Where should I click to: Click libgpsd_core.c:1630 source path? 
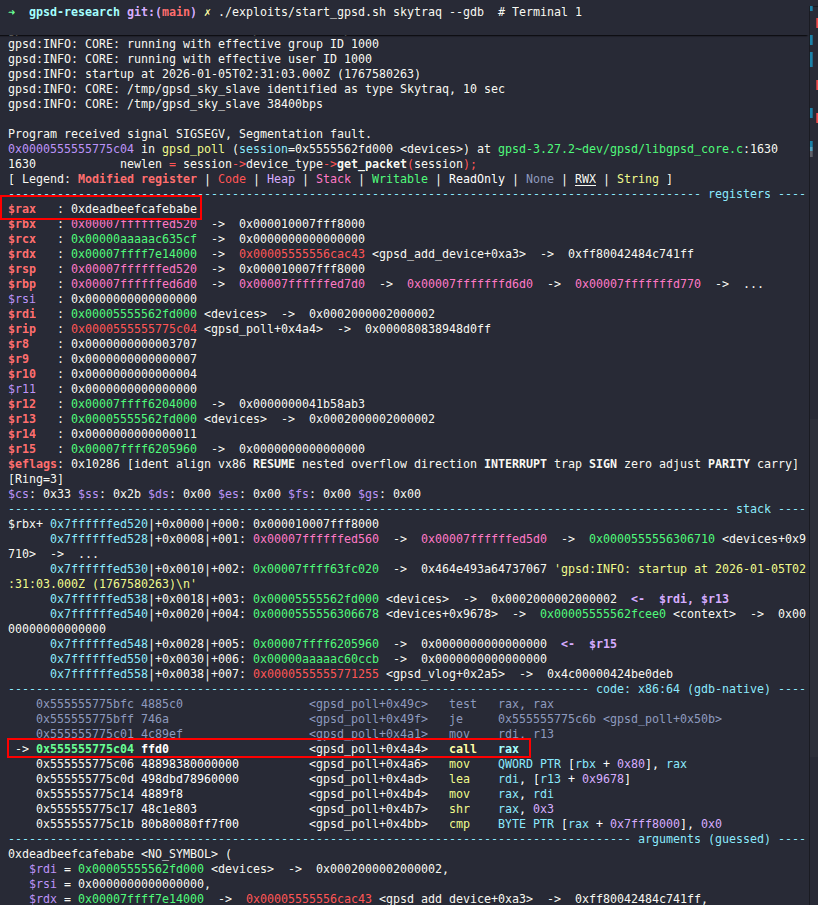638,149
